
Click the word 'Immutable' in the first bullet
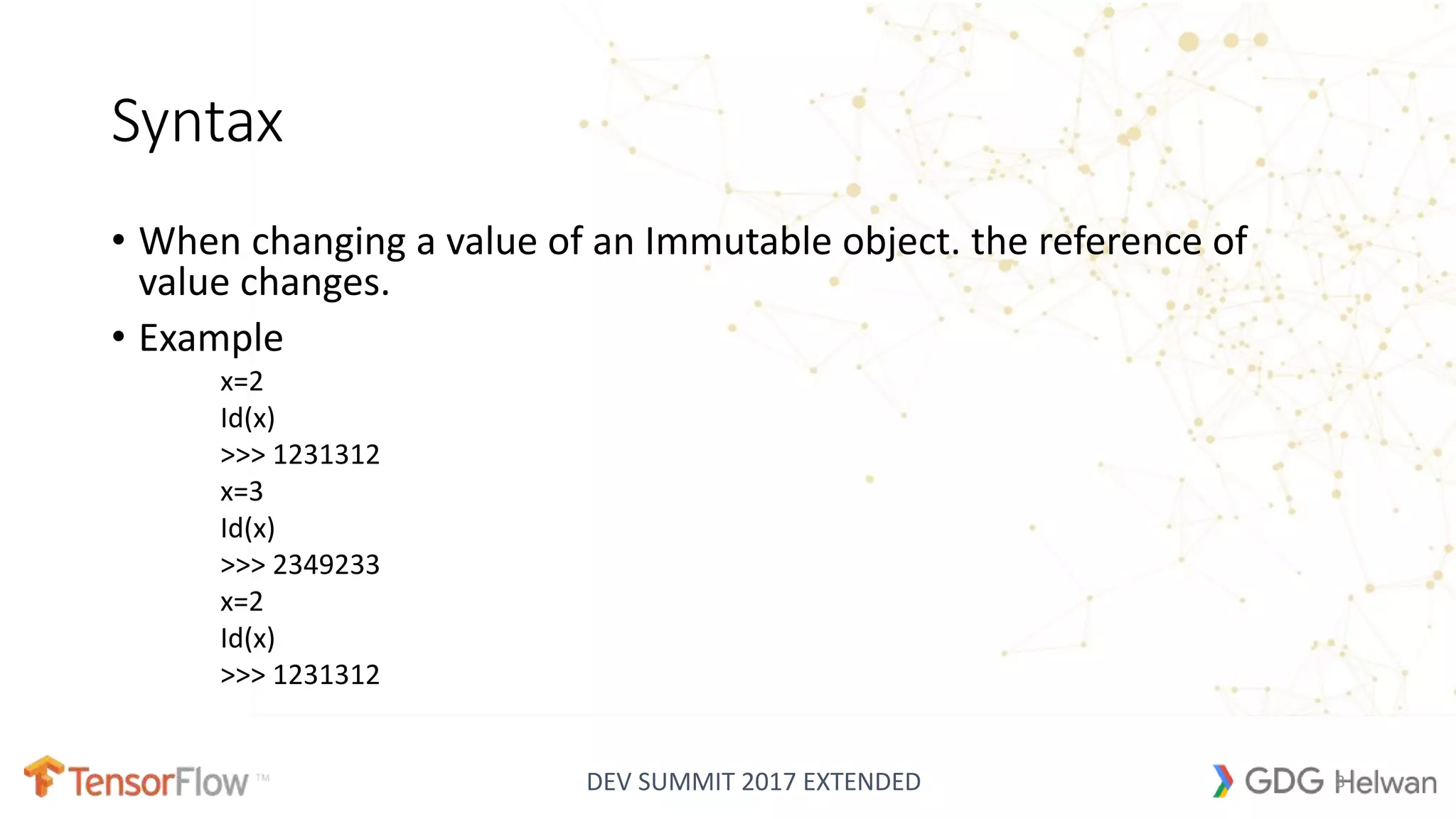click(737, 241)
